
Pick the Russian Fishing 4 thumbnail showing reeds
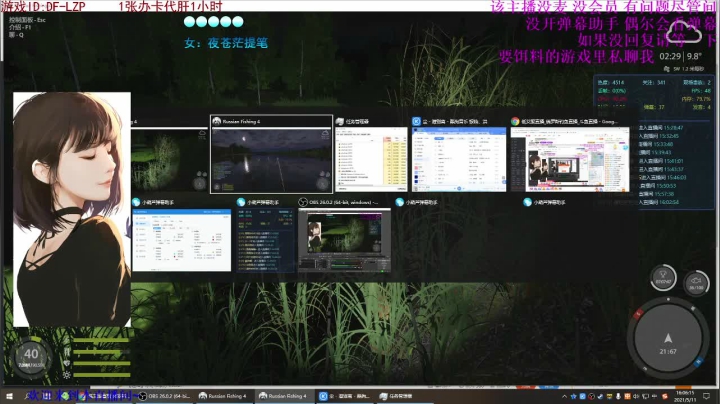click(169, 159)
